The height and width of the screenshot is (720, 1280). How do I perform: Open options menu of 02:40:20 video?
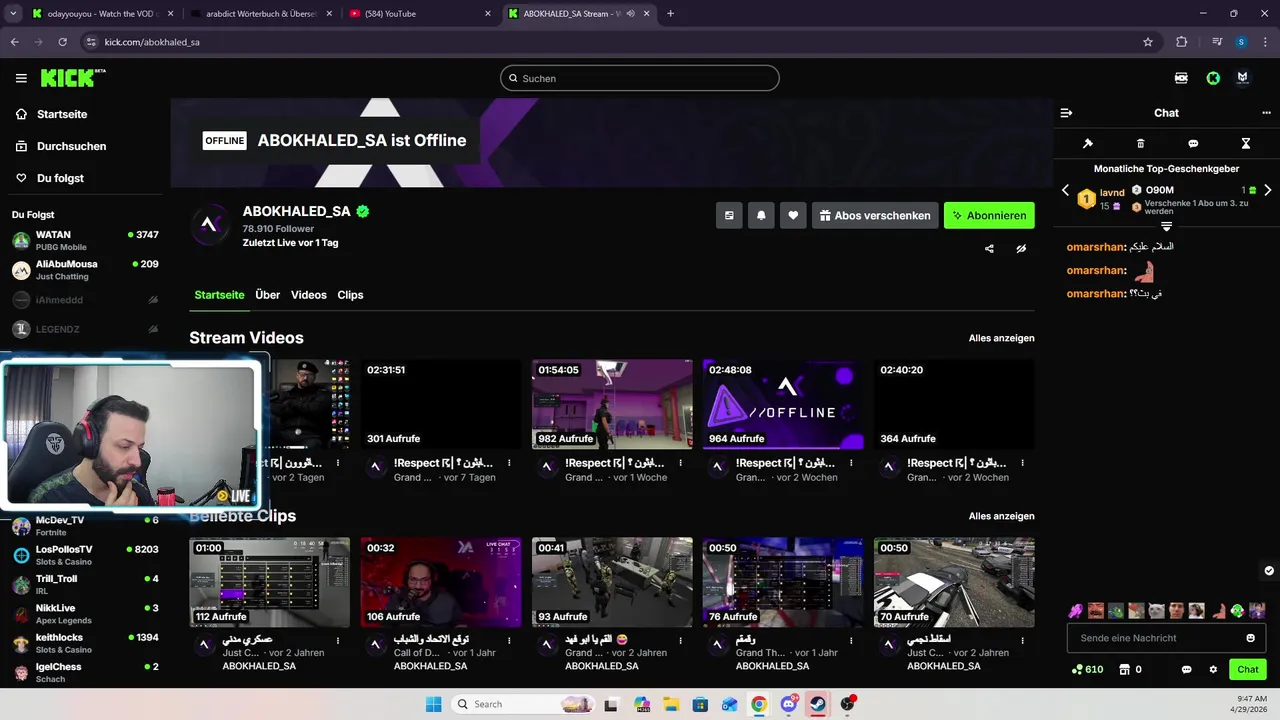coord(1023,463)
